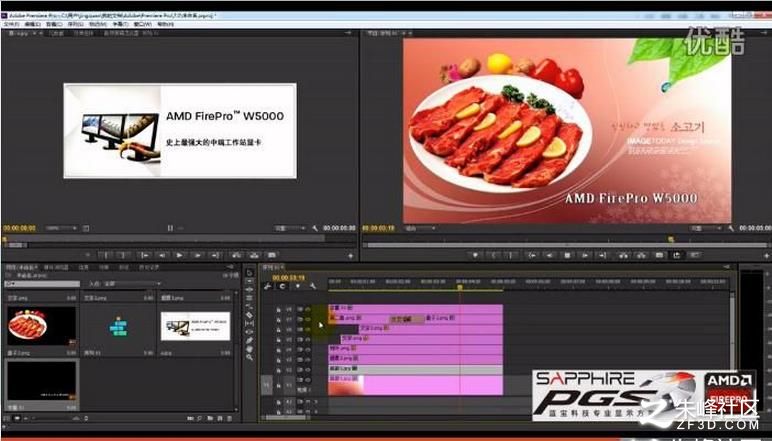Viewport: 772px width, 441px height.
Task: Select the Track Select tool
Action: point(250,281)
